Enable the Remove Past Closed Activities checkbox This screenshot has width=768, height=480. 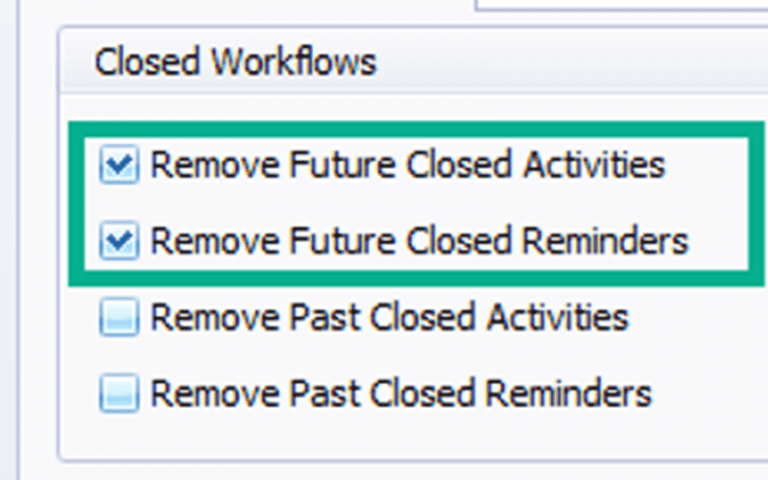pyautogui.click(x=119, y=317)
